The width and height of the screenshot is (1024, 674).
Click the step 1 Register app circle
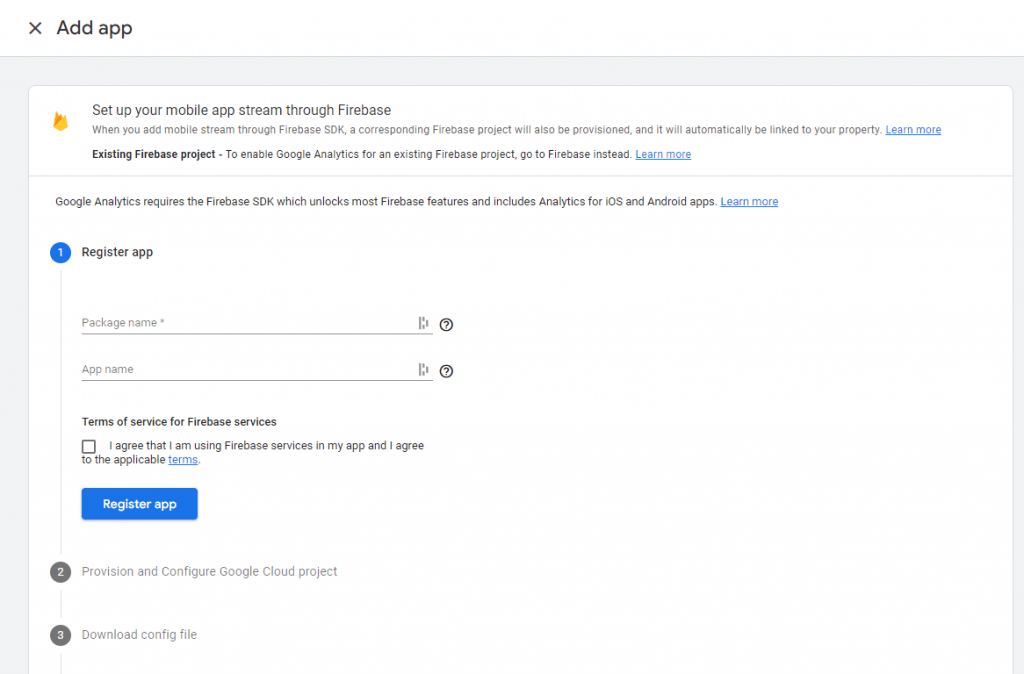tap(61, 253)
